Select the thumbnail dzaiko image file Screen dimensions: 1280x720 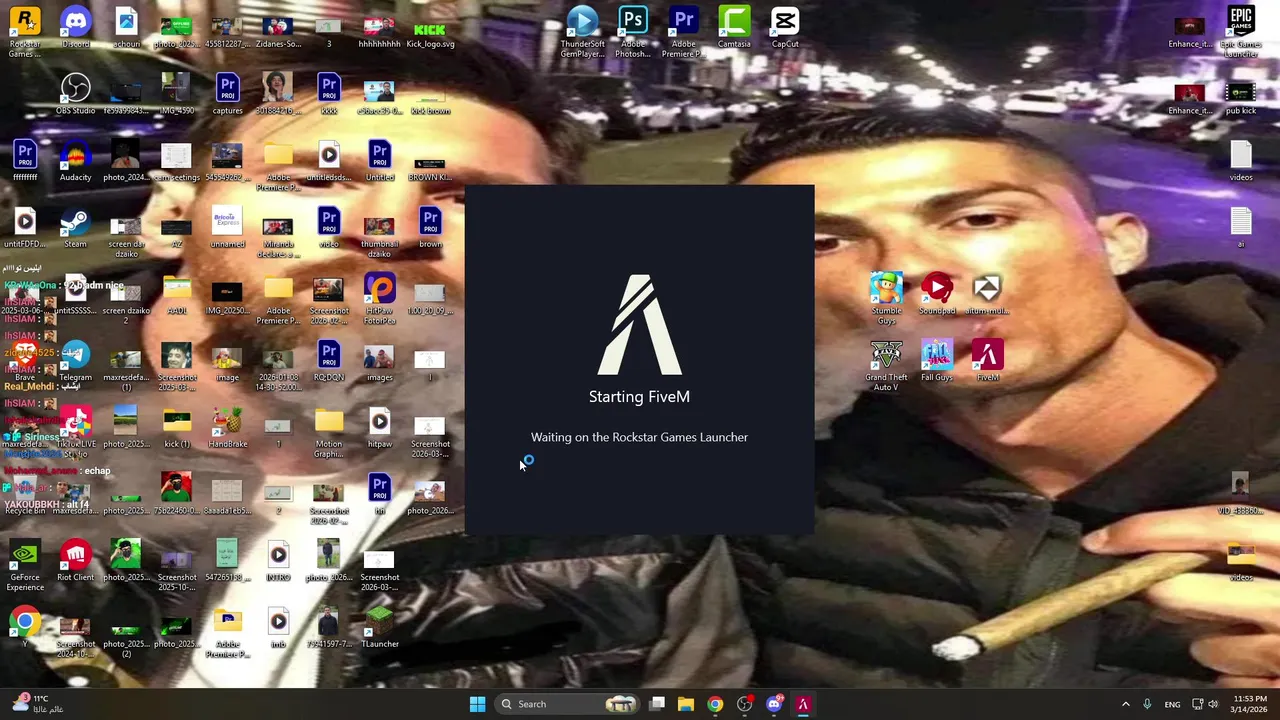[x=379, y=238]
